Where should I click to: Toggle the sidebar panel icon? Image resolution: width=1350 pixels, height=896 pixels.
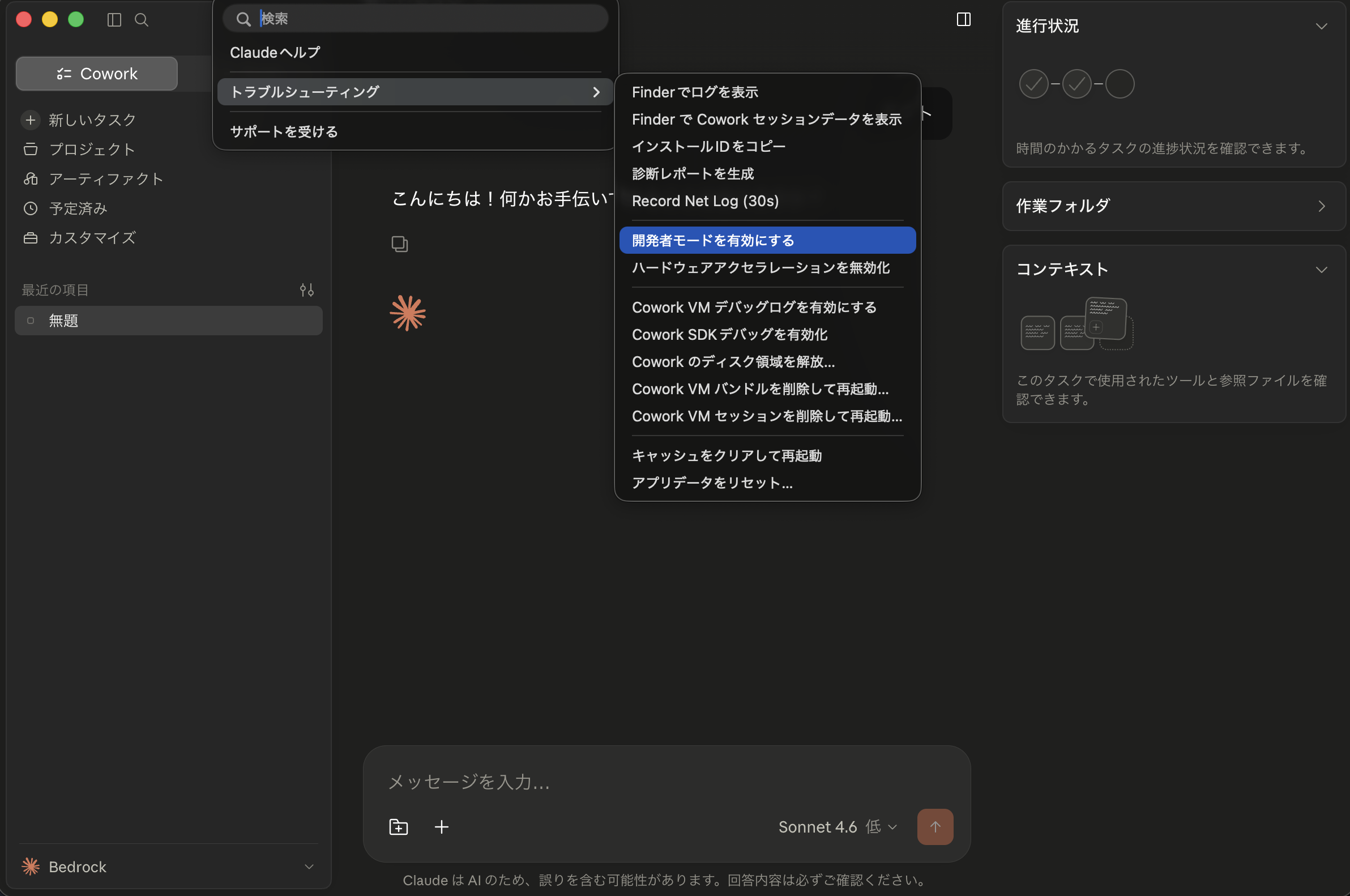[x=114, y=20]
